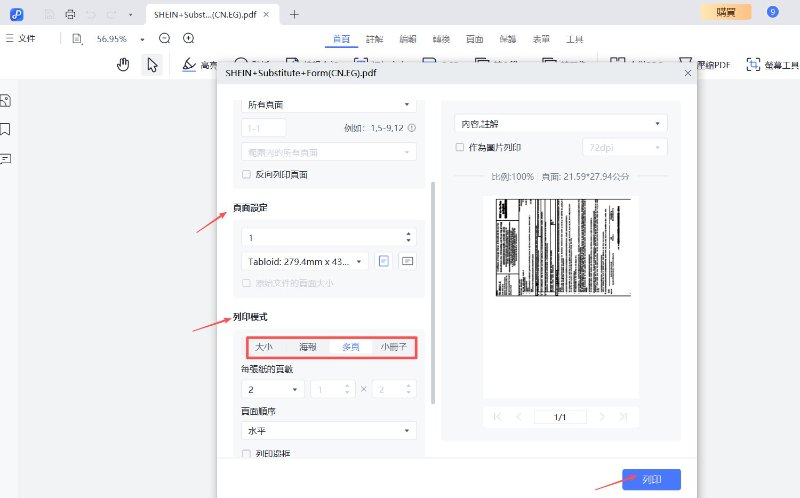Click the page view document icon
The height and width of the screenshot is (498, 800).
coord(77,39)
